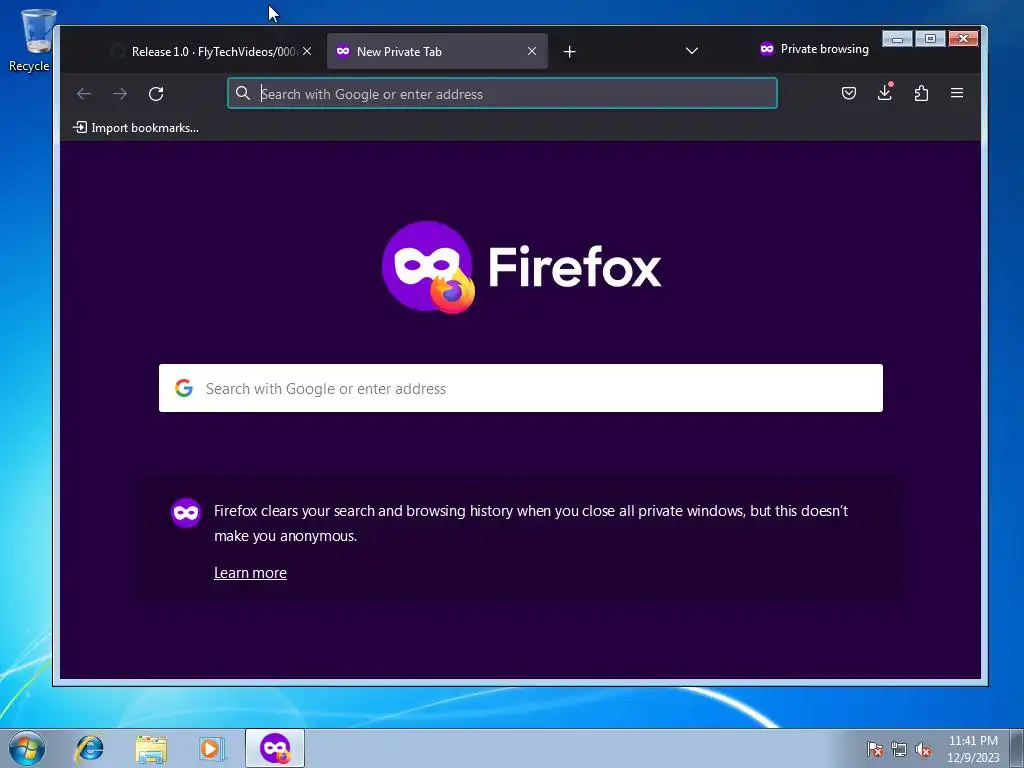Viewport: 1024px width, 768px height.
Task: Open Windows Explorer from taskbar
Action: coord(151,748)
